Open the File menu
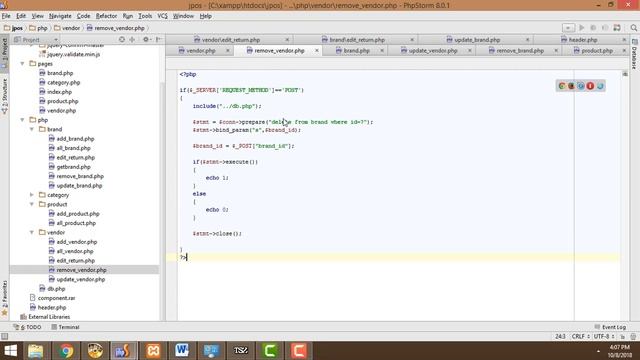This screenshot has height=360, width=640. click(6, 16)
